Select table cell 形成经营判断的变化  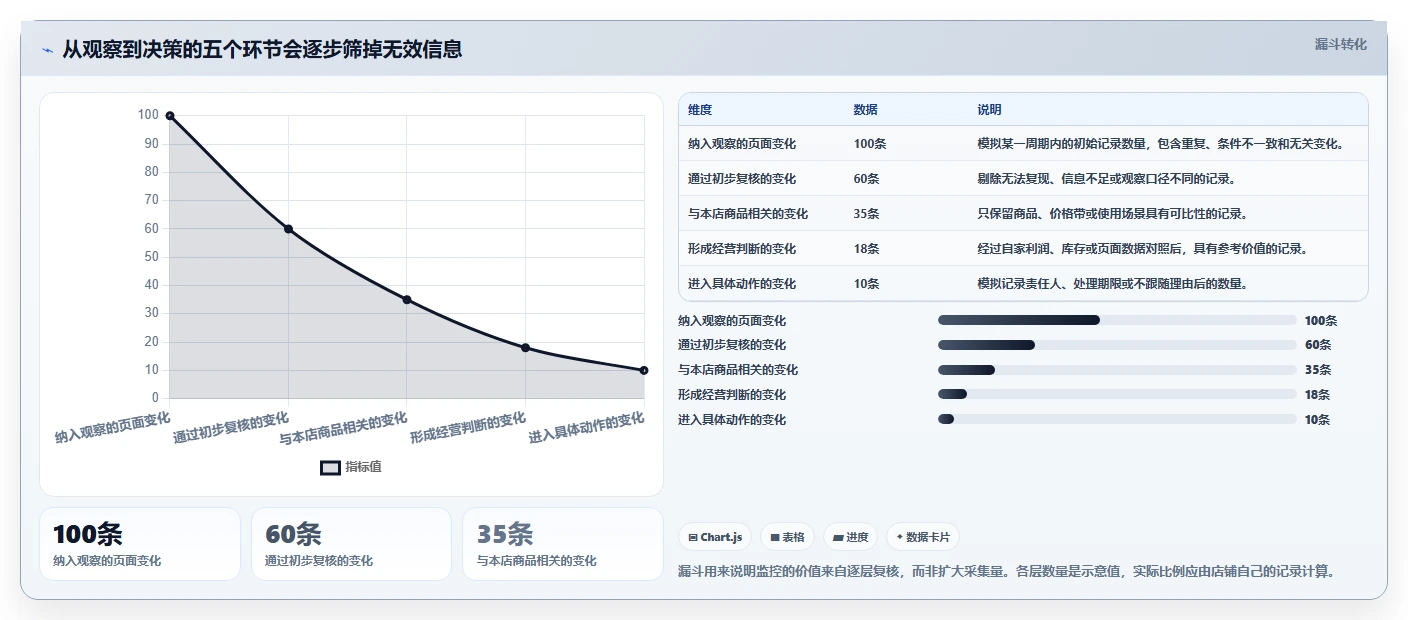pyautogui.click(x=742, y=249)
